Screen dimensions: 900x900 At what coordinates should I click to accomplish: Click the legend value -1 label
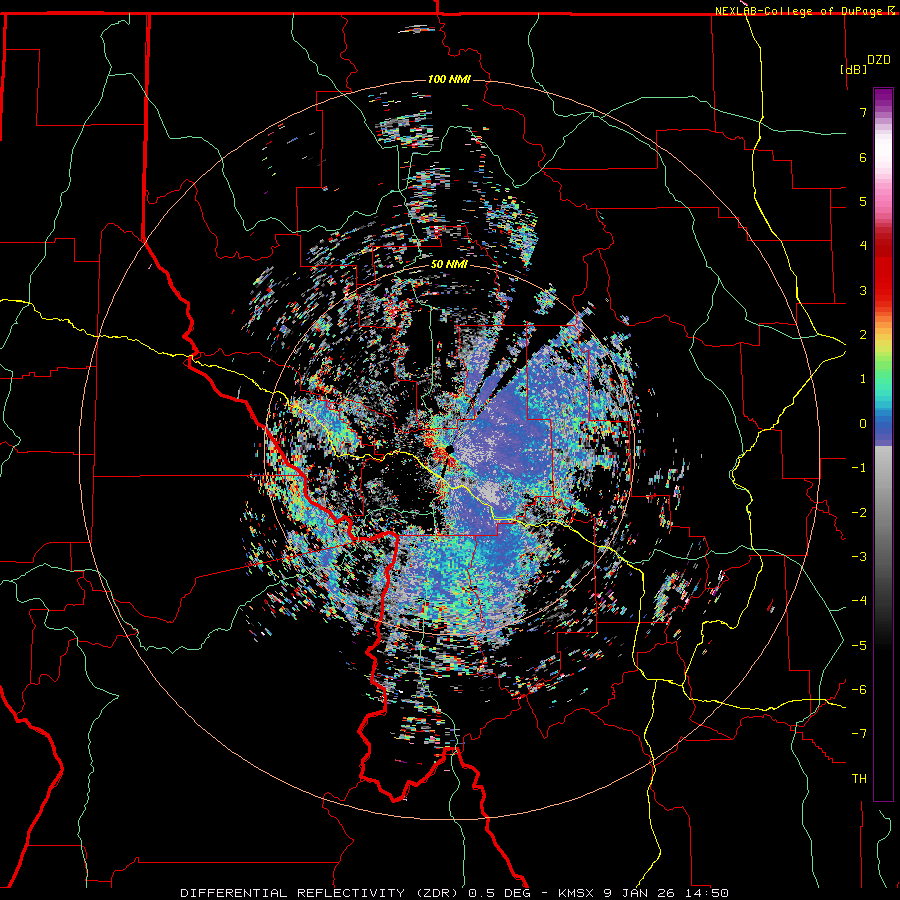[x=859, y=468]
